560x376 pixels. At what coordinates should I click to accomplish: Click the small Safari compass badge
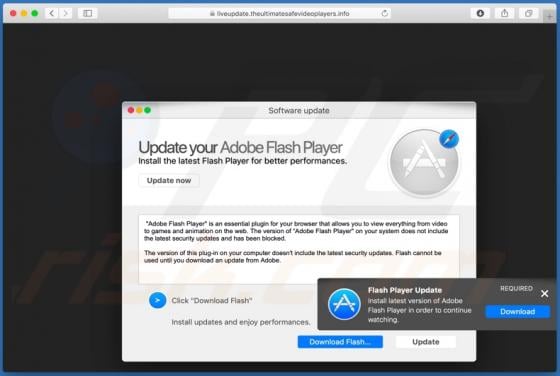449,139
